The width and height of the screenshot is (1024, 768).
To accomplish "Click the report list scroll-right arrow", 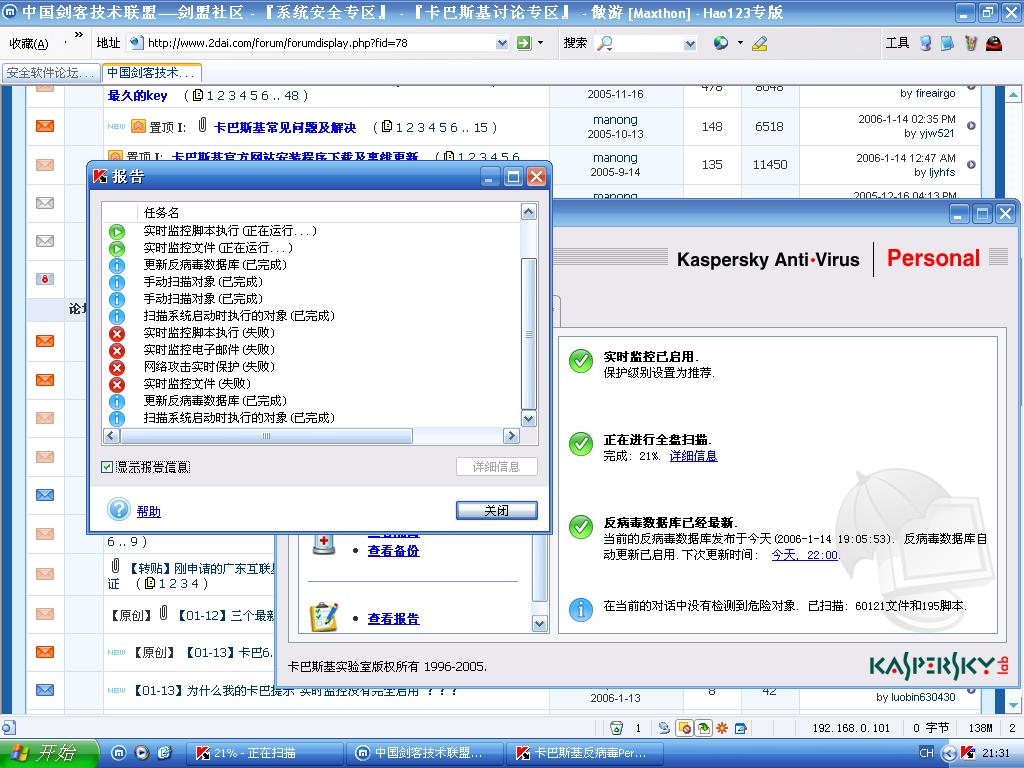I will pos(511,436).
